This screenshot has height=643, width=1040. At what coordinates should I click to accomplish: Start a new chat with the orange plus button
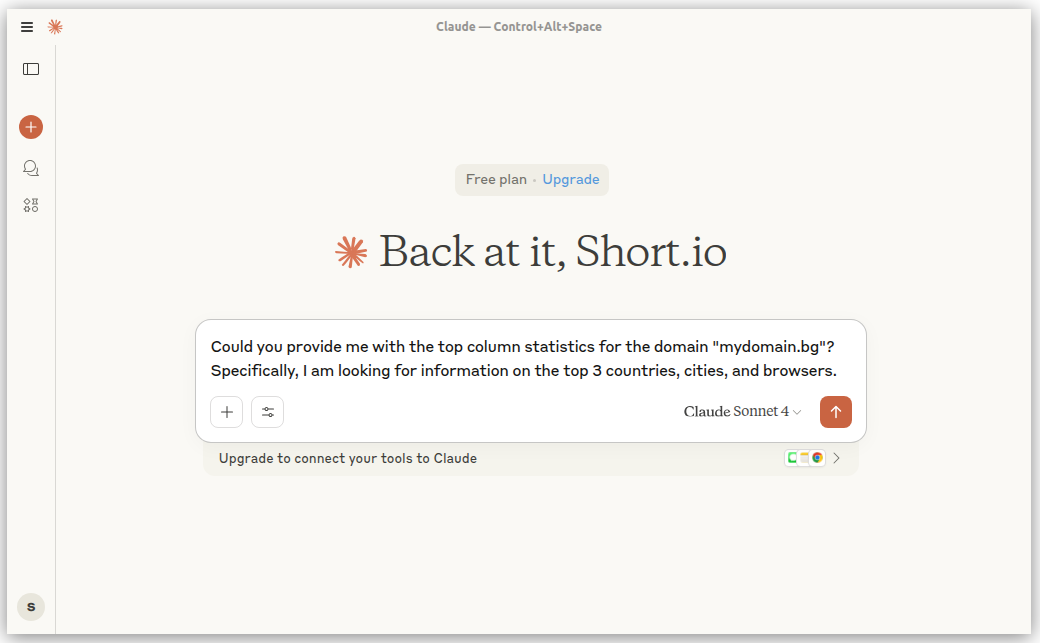click(31, 127)
